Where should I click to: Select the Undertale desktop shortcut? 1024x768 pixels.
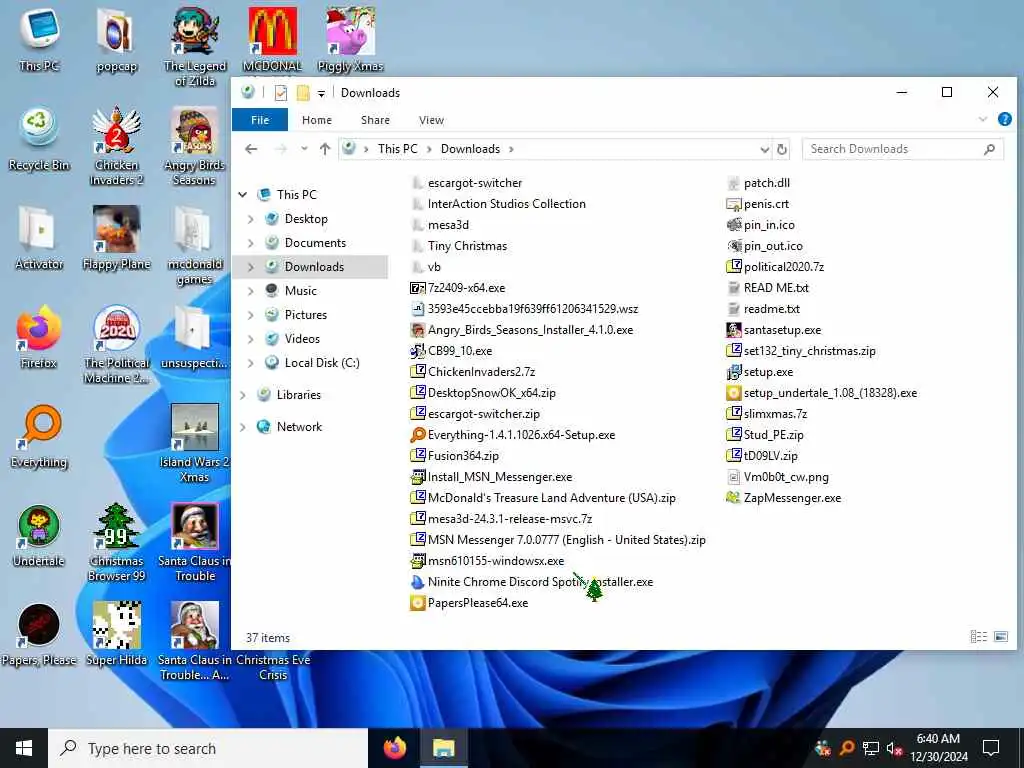(x=39, y=536)
